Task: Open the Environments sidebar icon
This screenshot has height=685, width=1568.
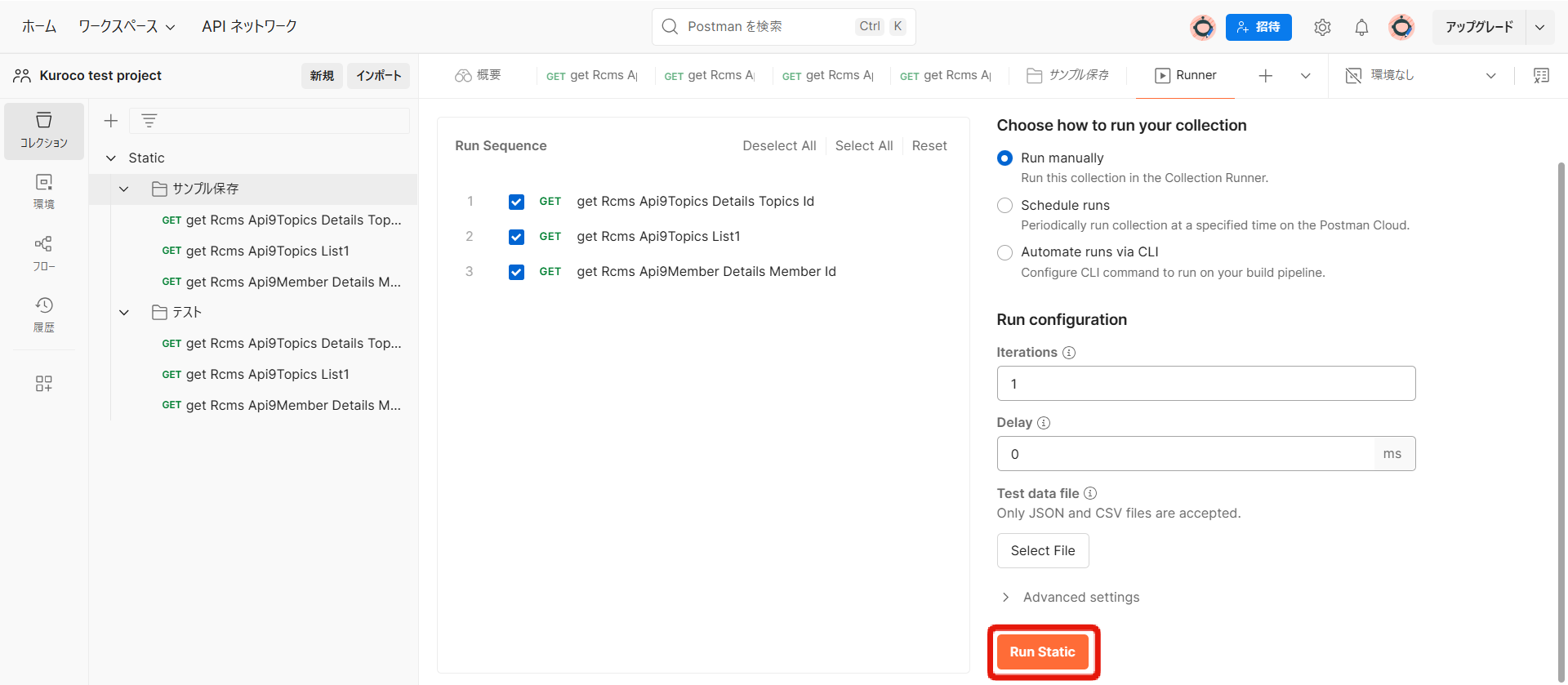Action: tap(44, 191)
